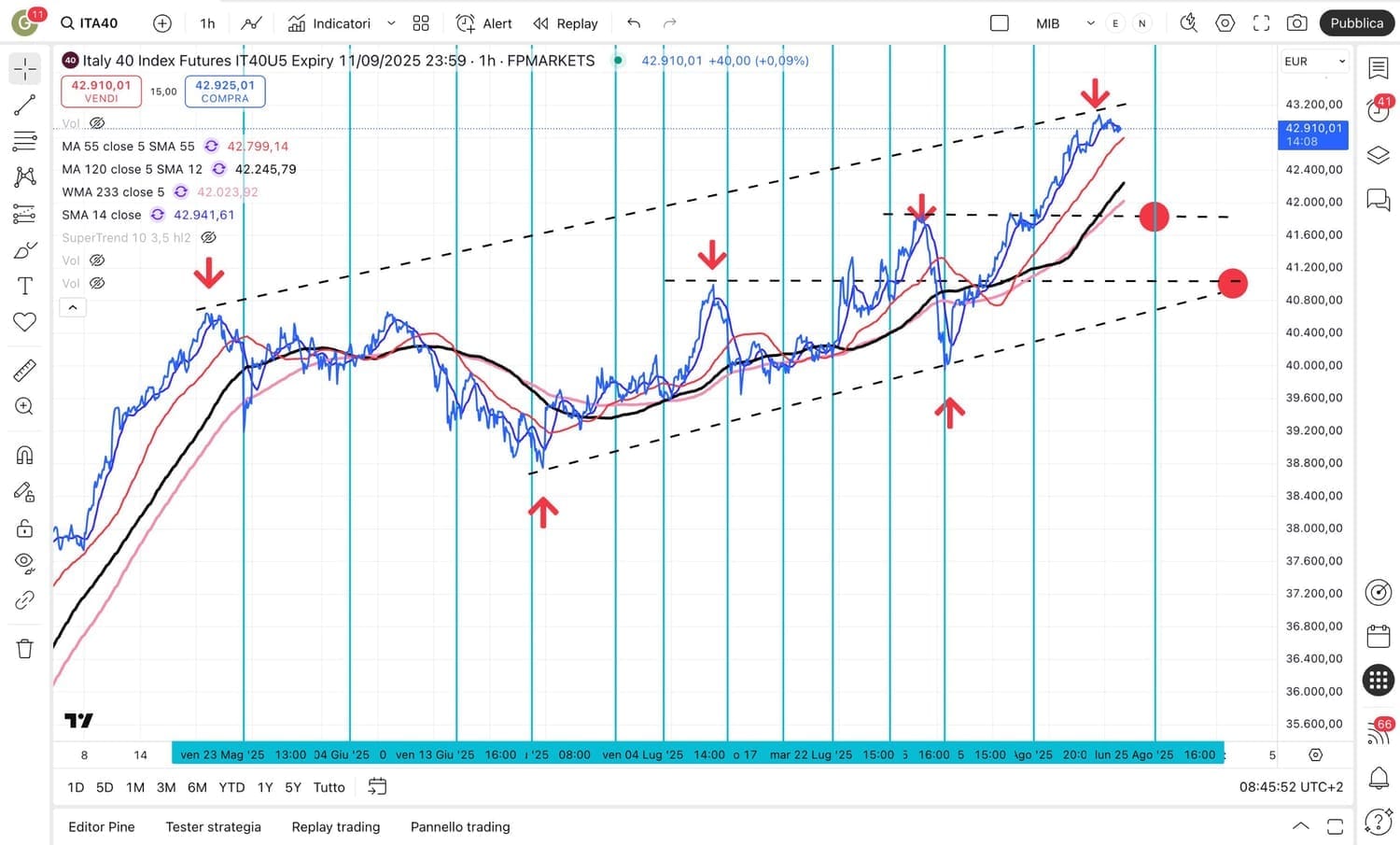Activate the zoom in tool

coord(25,406)
